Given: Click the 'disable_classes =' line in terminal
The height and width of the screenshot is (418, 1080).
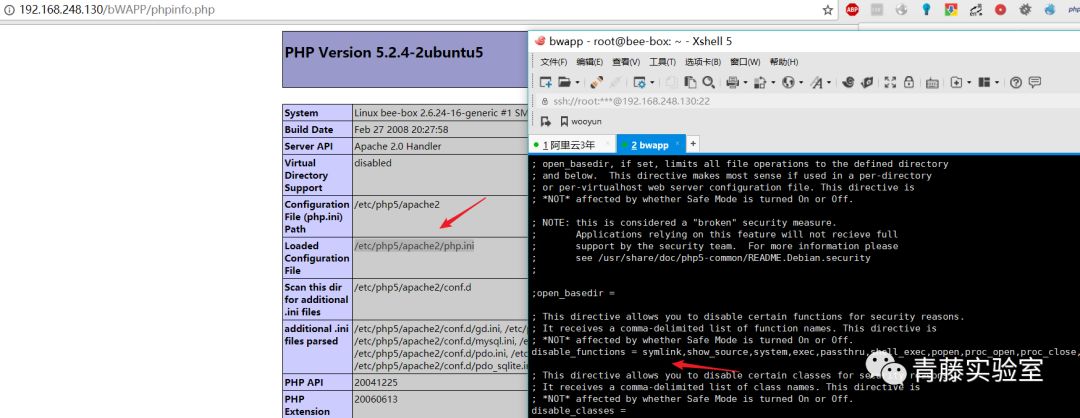Looking at the screenshot, I should pyautogui.click(x=579, y=410).
